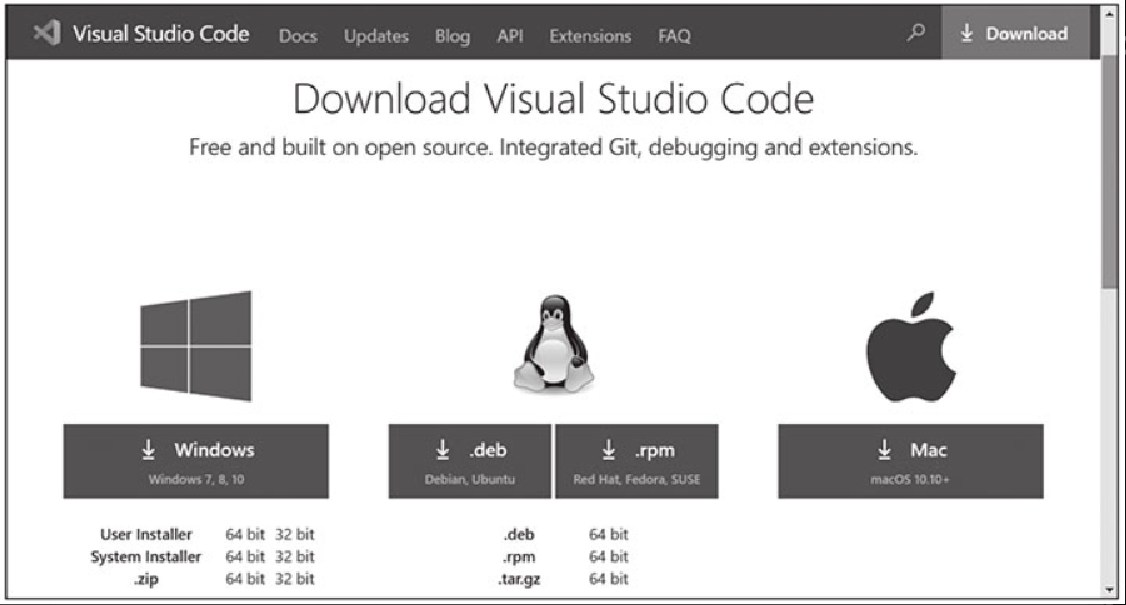Click the Windows ".zip" row label
Screen dimensions: 1126x605
click(x=146, y=579)
